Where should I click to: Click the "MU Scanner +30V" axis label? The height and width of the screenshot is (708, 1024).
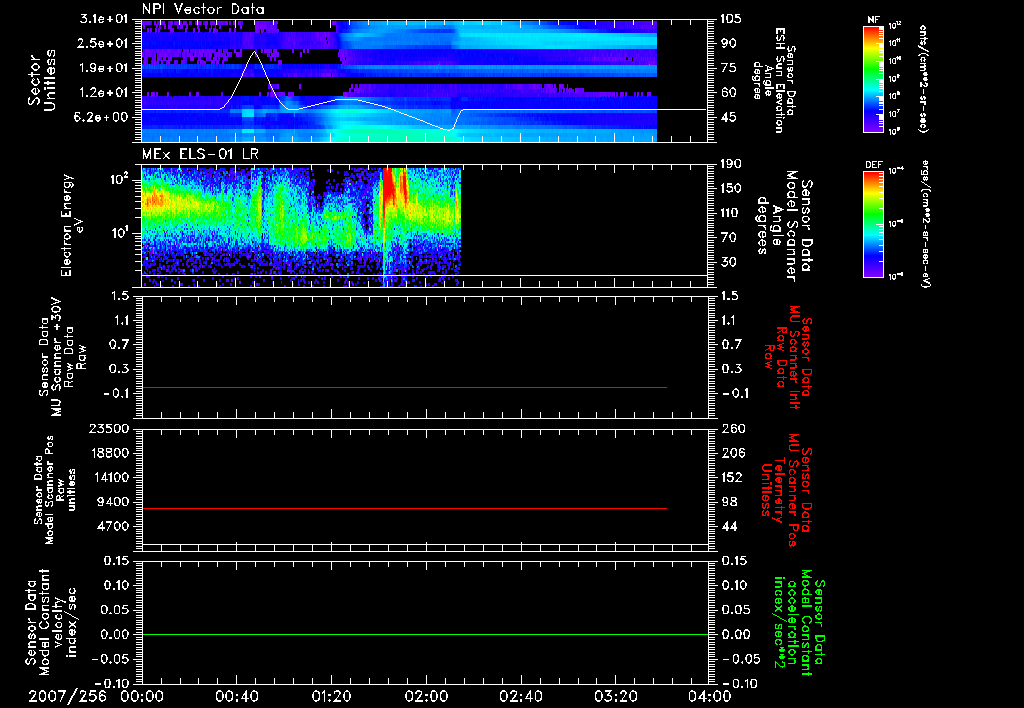pyautogui.click(x=57, y=357)
